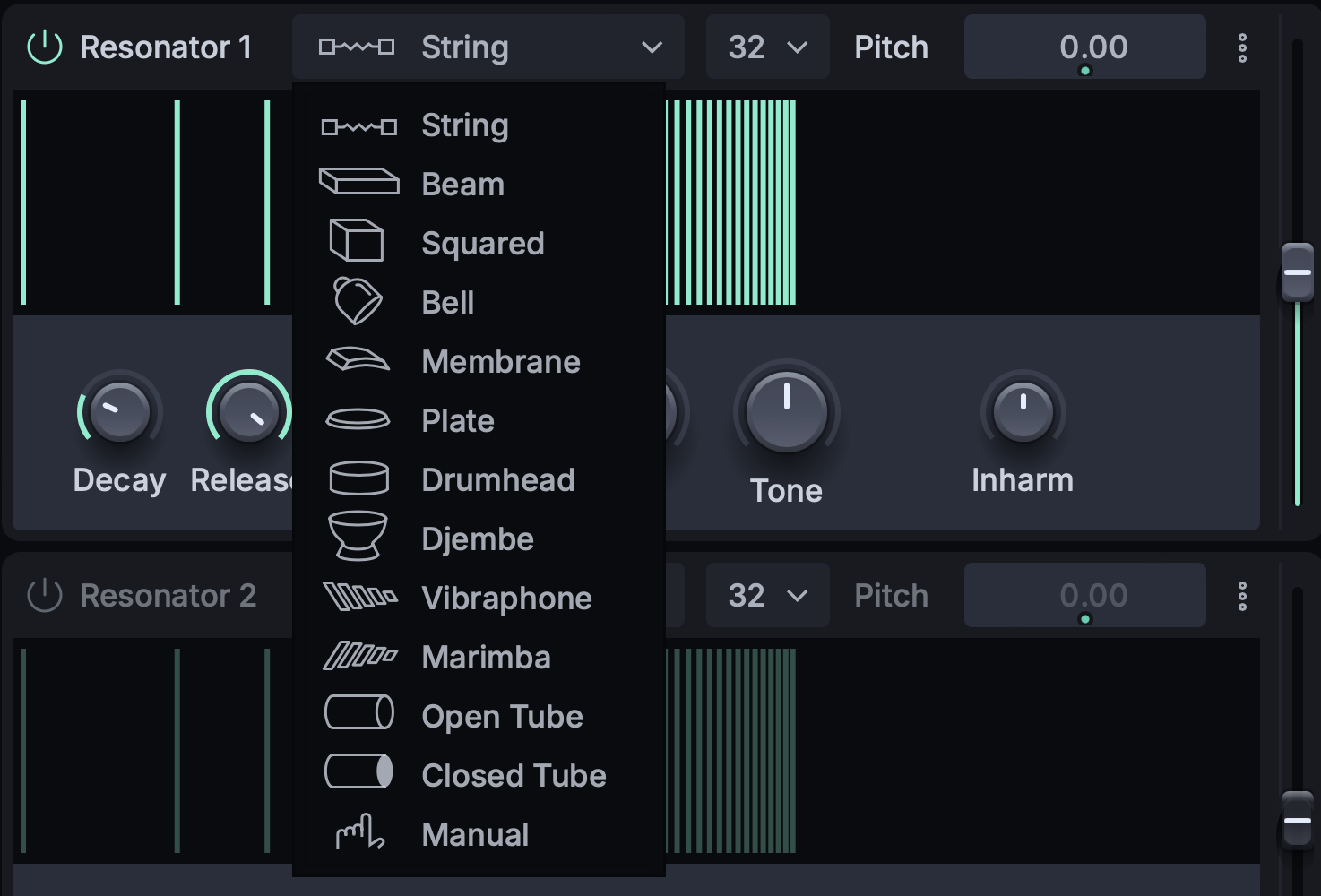
Task: Choose Open Tube model entry
Action: (479, 717)
